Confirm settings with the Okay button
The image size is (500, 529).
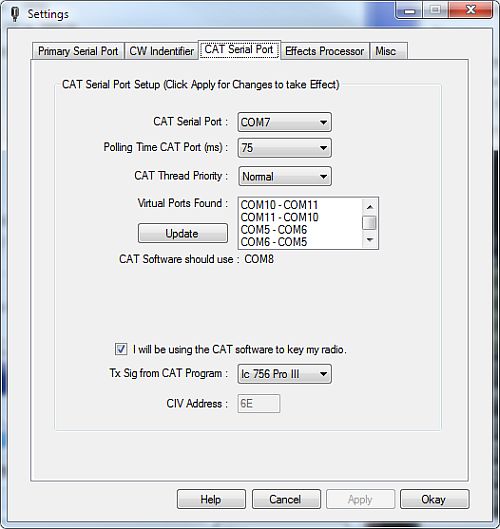435,499
